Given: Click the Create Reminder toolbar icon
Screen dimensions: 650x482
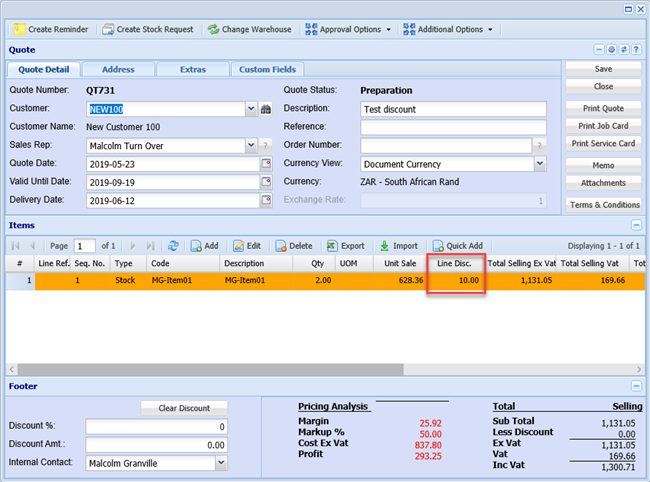Looking at the screenshot, I should click(x=19, y=29).
